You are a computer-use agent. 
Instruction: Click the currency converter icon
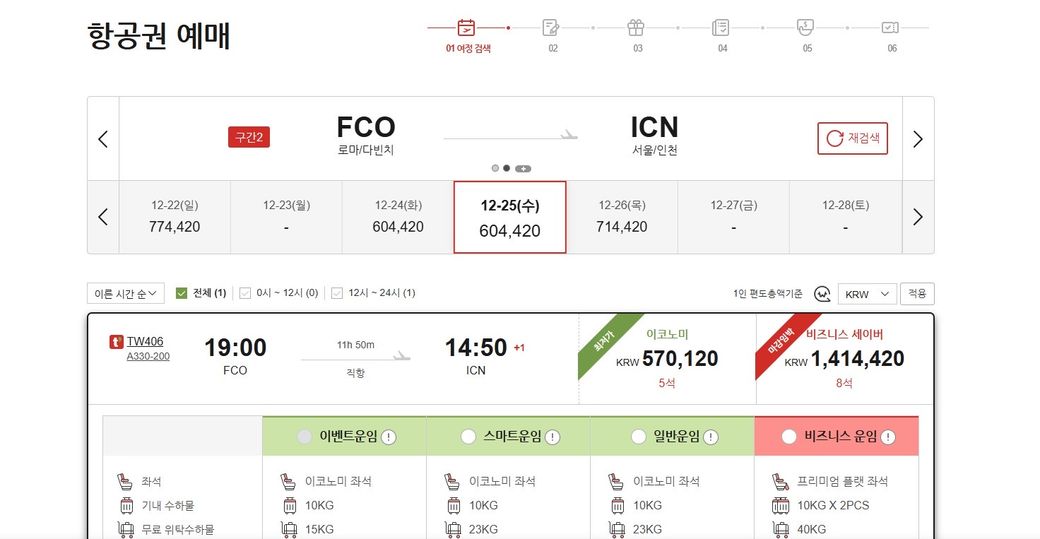click(x=822, y=294)
